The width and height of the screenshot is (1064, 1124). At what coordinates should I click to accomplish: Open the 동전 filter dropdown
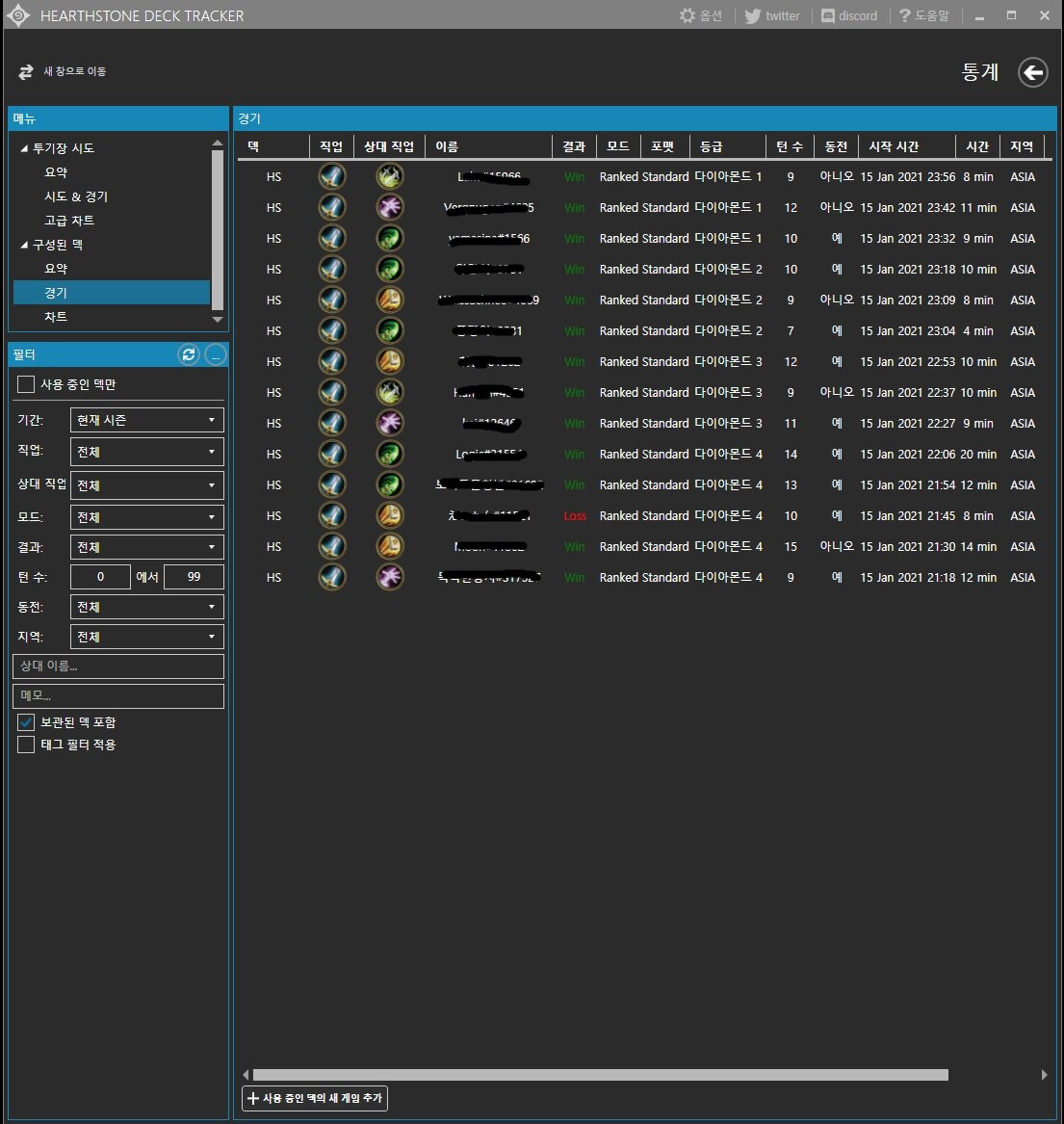click(x=147, y=607)
